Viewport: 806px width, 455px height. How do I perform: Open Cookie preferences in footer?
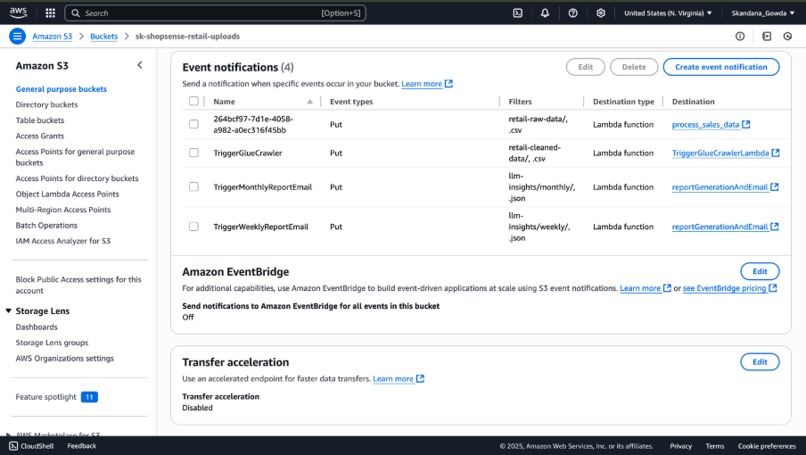coord(766,446)
